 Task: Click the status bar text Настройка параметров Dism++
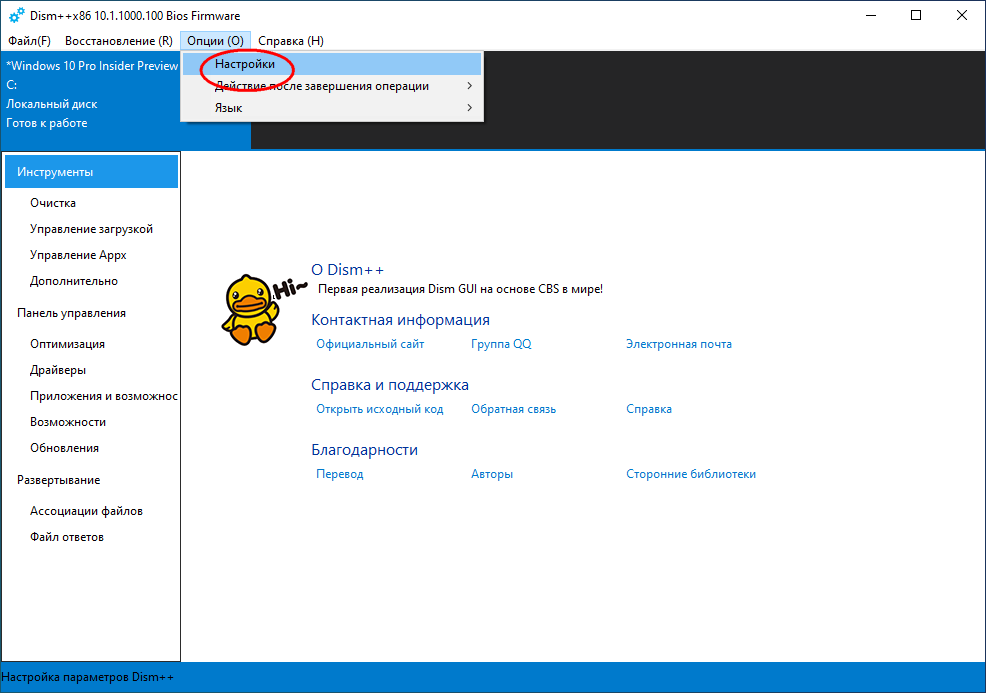[87, 677]
